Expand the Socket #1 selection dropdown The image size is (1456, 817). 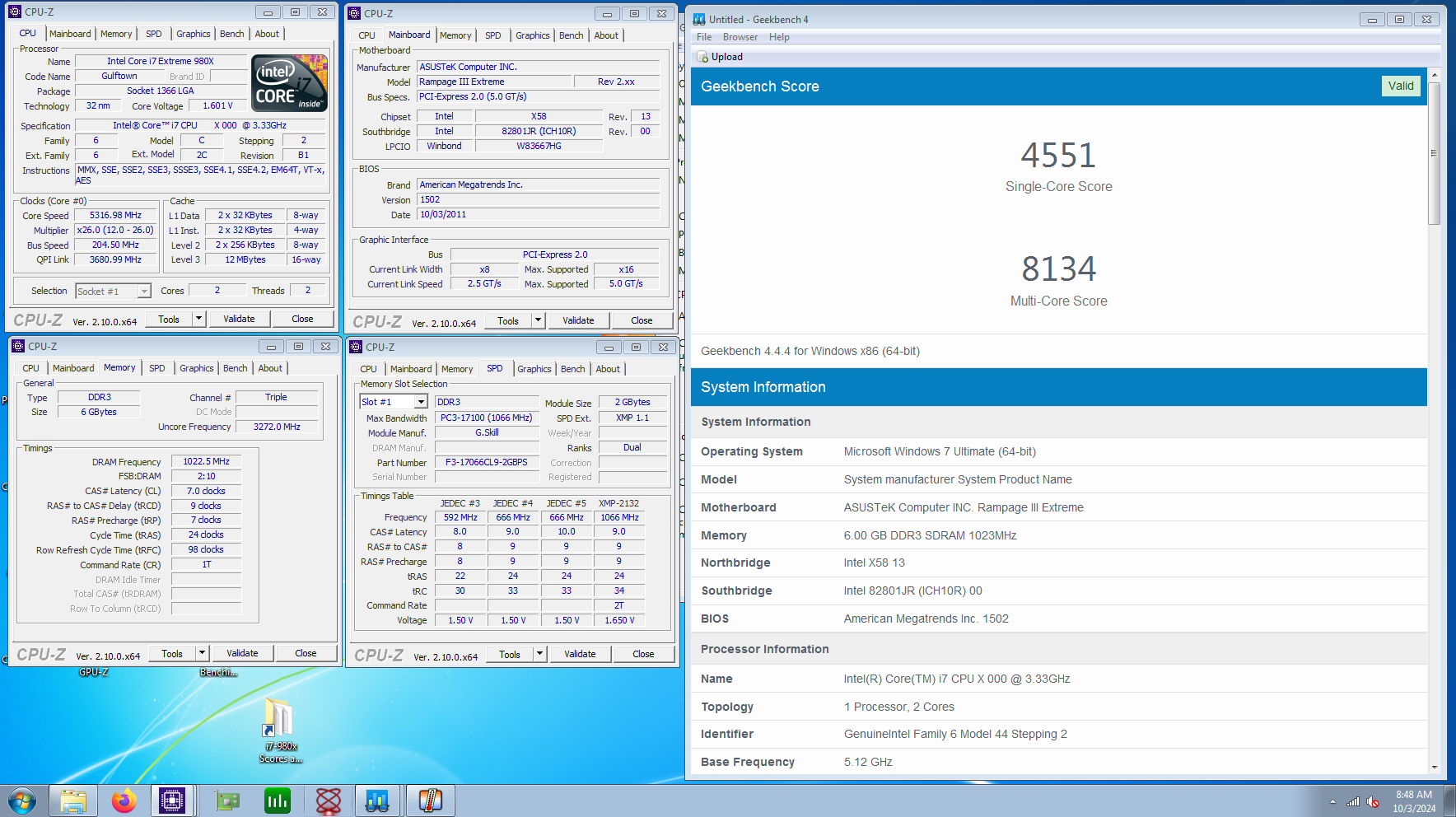click(144, 291)
